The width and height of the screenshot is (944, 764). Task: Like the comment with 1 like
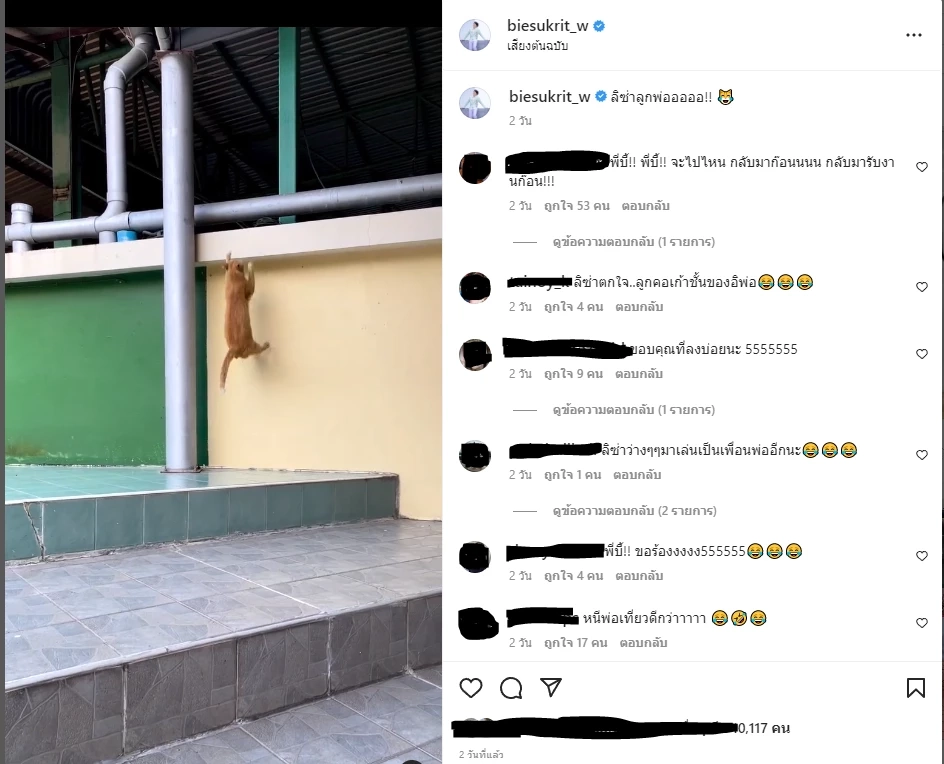[x=922, y=455]
